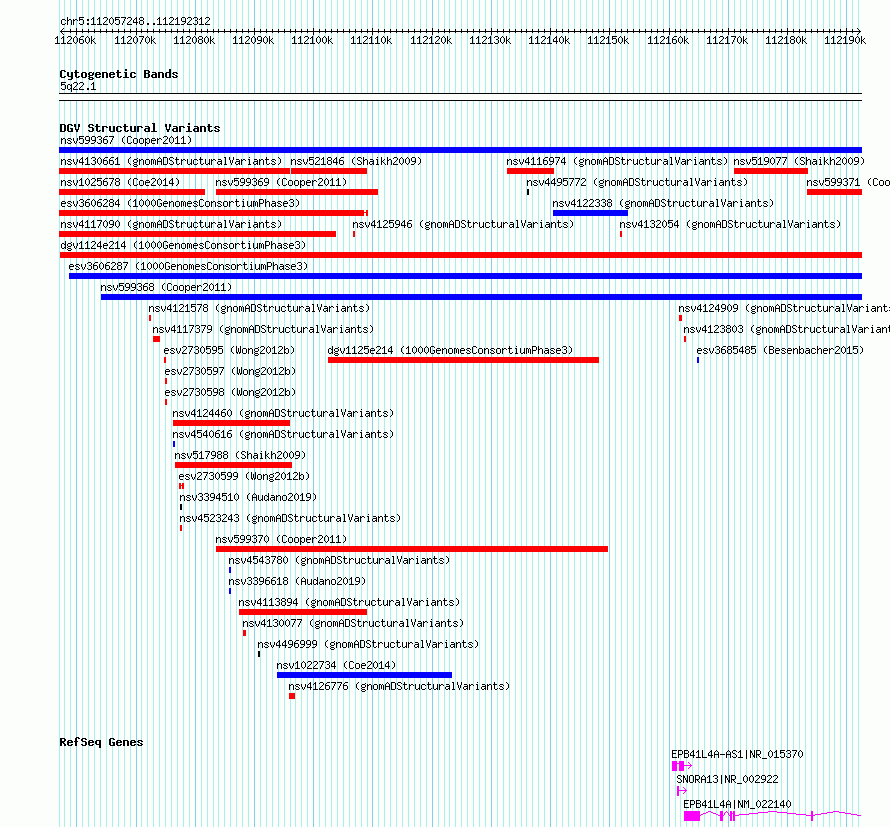
Task: Click the nsv599367 (Cooper2011) variant label
Action: (x=126, y=140)
